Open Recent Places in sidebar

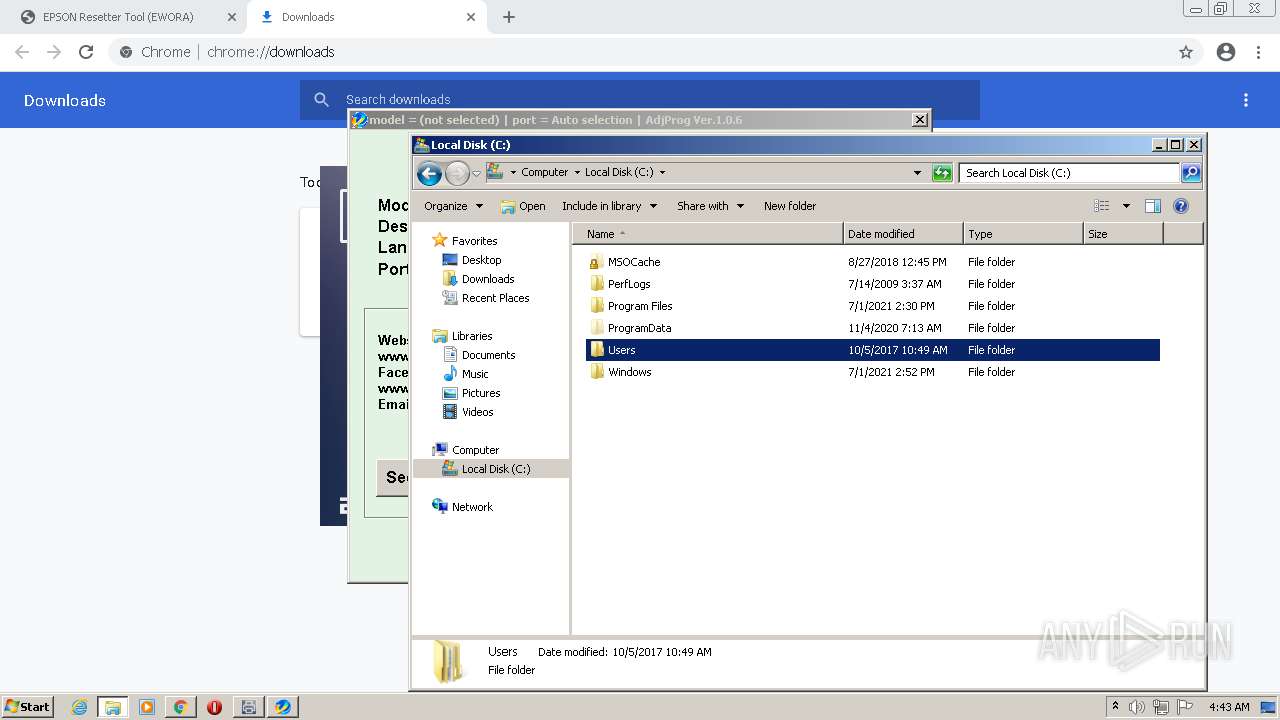tap(495, 298)
